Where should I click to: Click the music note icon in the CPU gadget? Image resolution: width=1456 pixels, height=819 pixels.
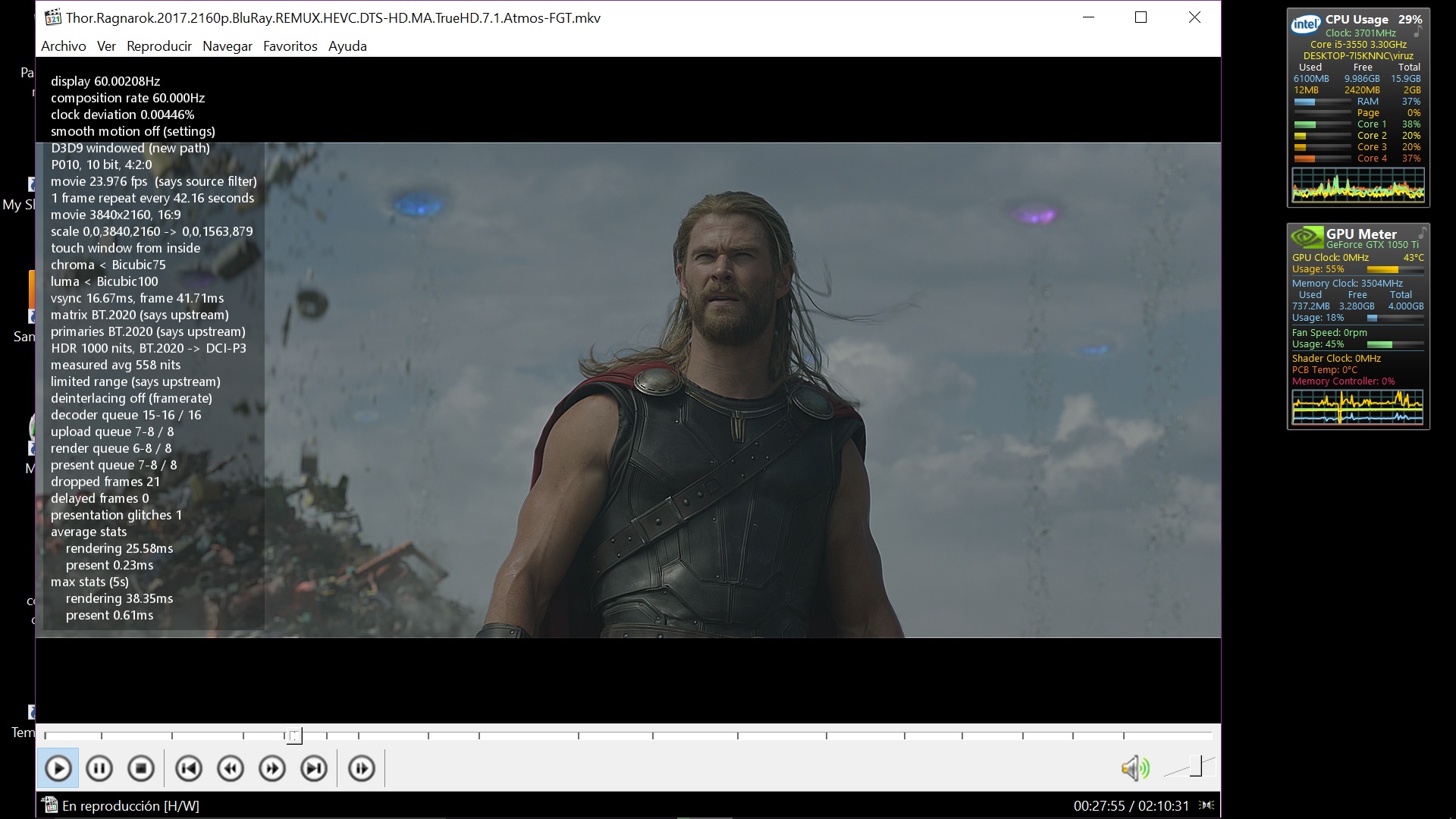point(1417,33)
